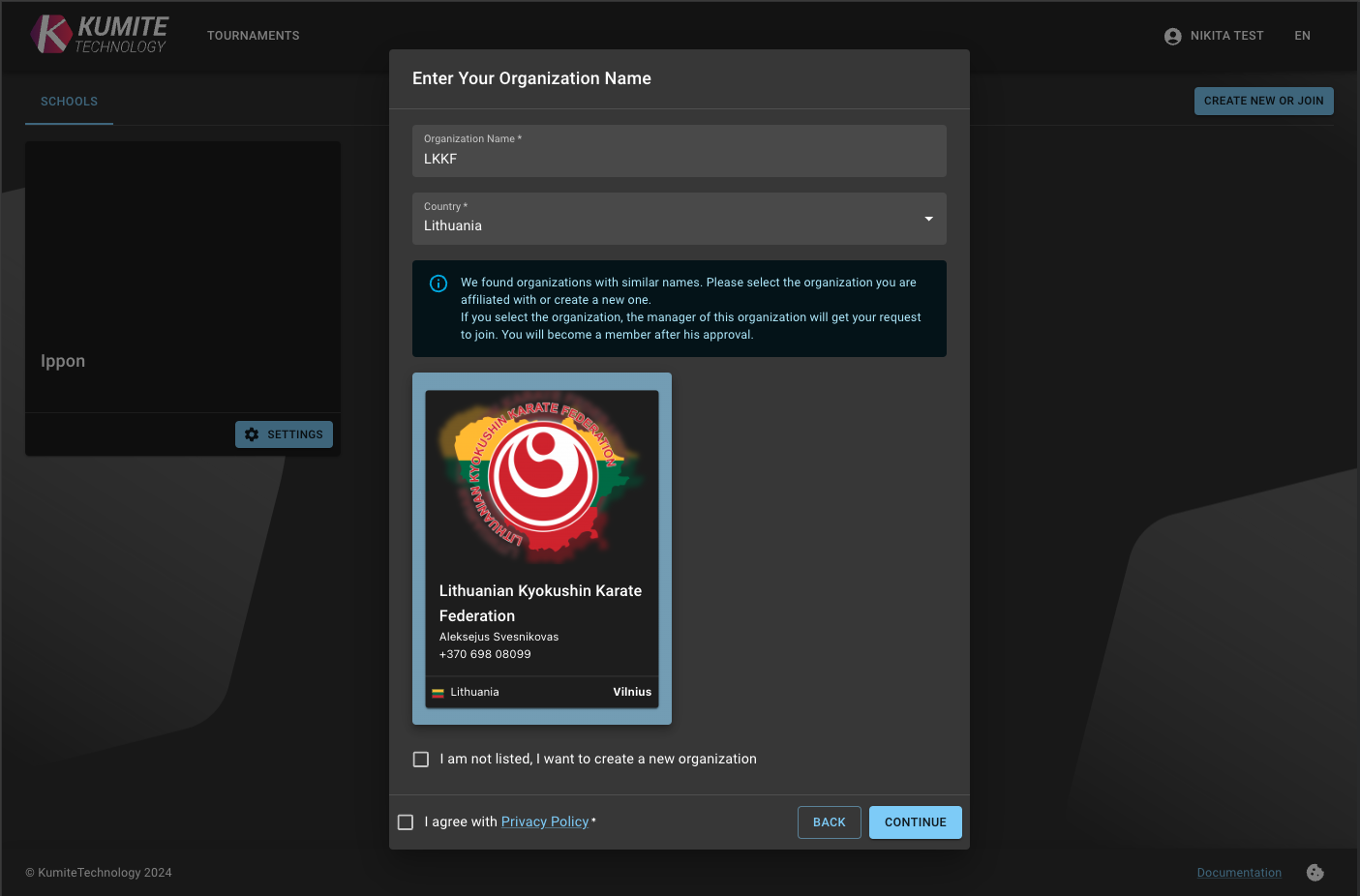Expand the Country dropdown arrow
Screen dimensions: 1360x896
click(928, 219)
